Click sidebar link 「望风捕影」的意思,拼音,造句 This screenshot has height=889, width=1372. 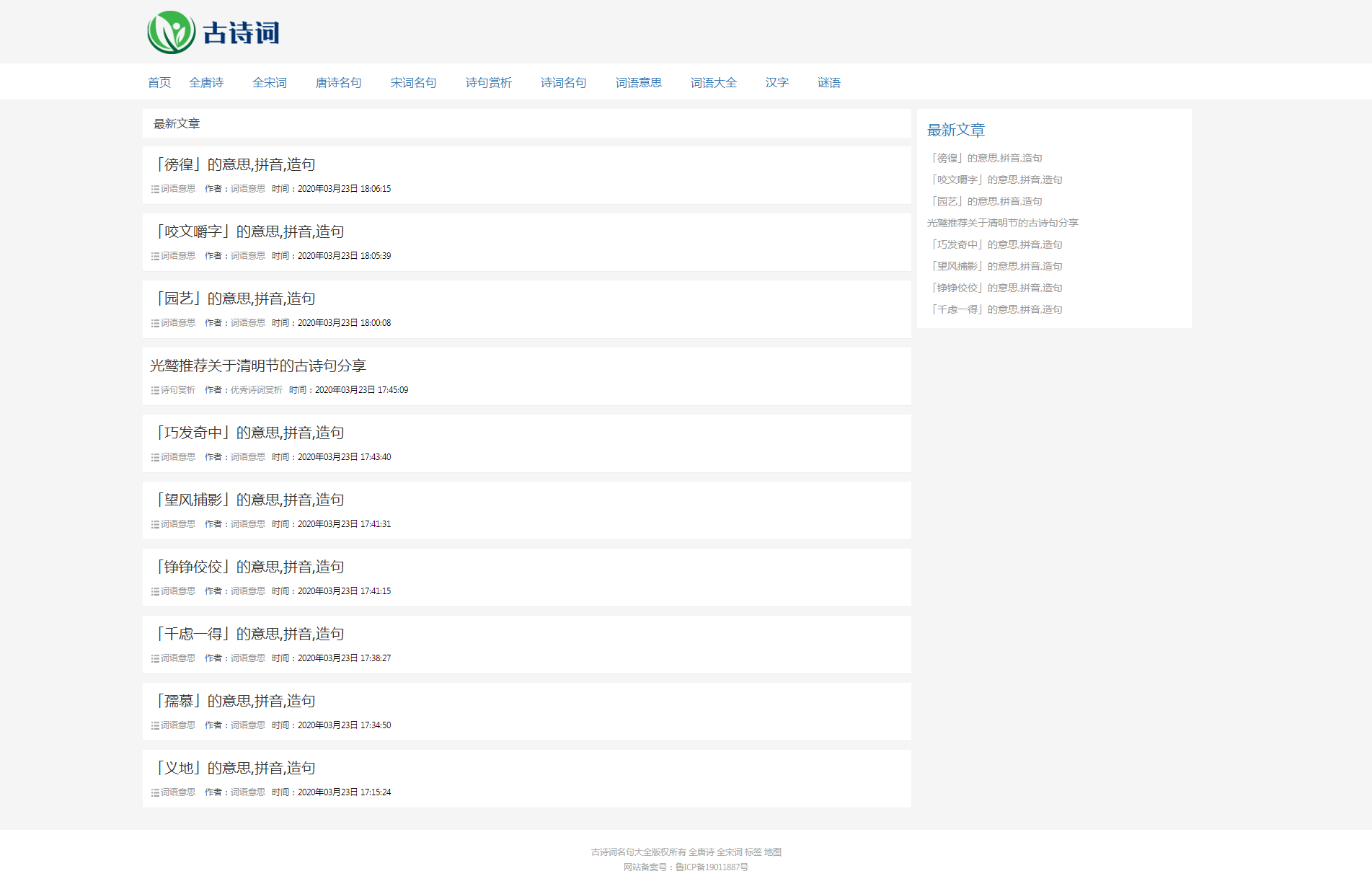click(995, 266)
